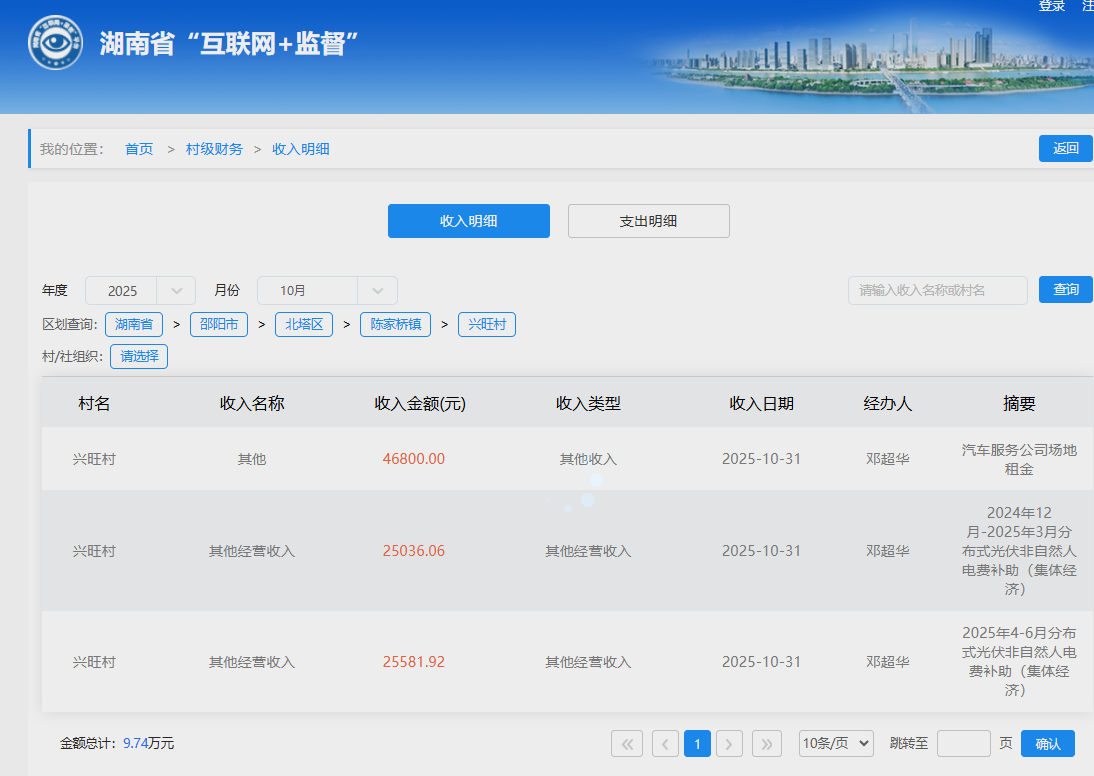Viewport: 1094px width, 776px height.
Task: Open the 月份 10月 dropdown
Action: [x=327, y=291]
